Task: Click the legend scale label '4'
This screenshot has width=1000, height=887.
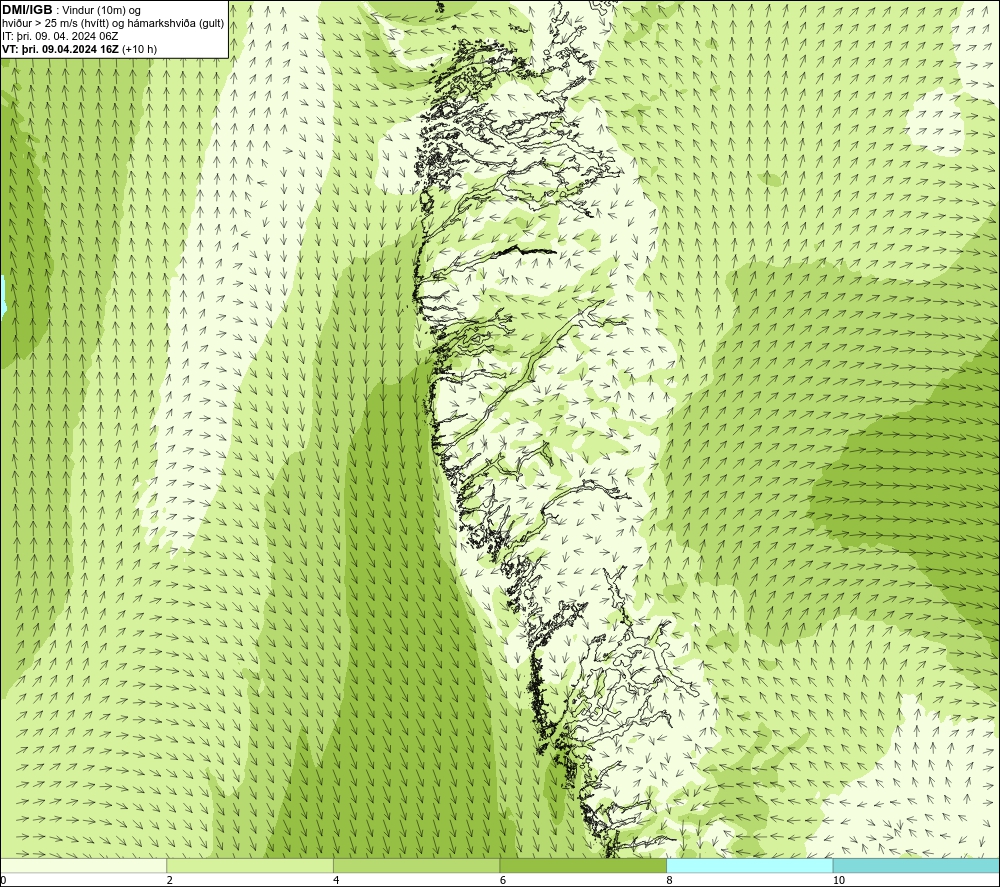Action: tap(336, 880)
